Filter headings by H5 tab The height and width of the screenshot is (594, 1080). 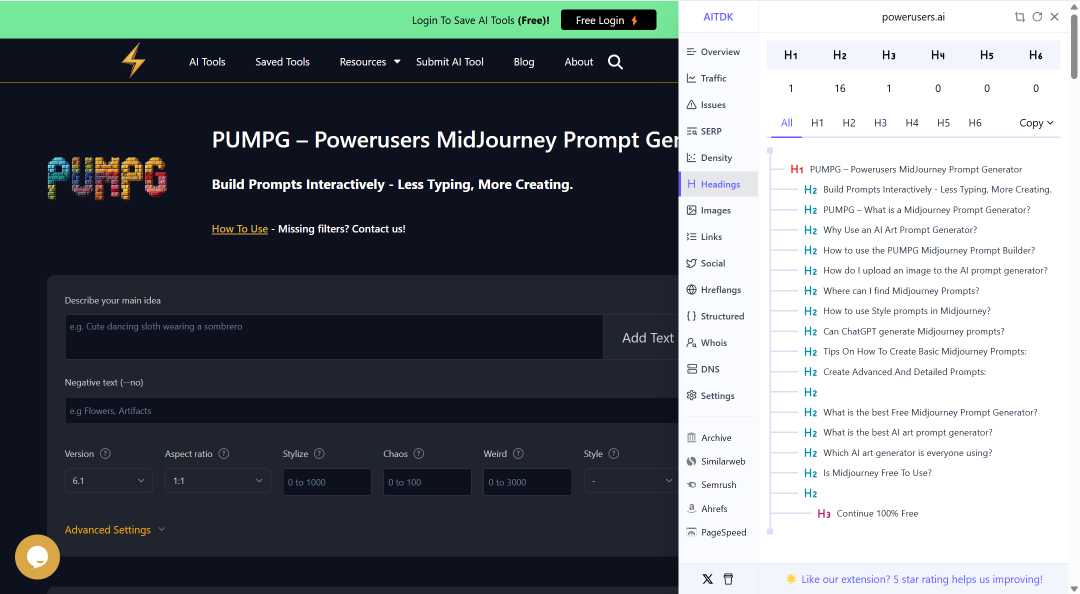coord(944,123)
